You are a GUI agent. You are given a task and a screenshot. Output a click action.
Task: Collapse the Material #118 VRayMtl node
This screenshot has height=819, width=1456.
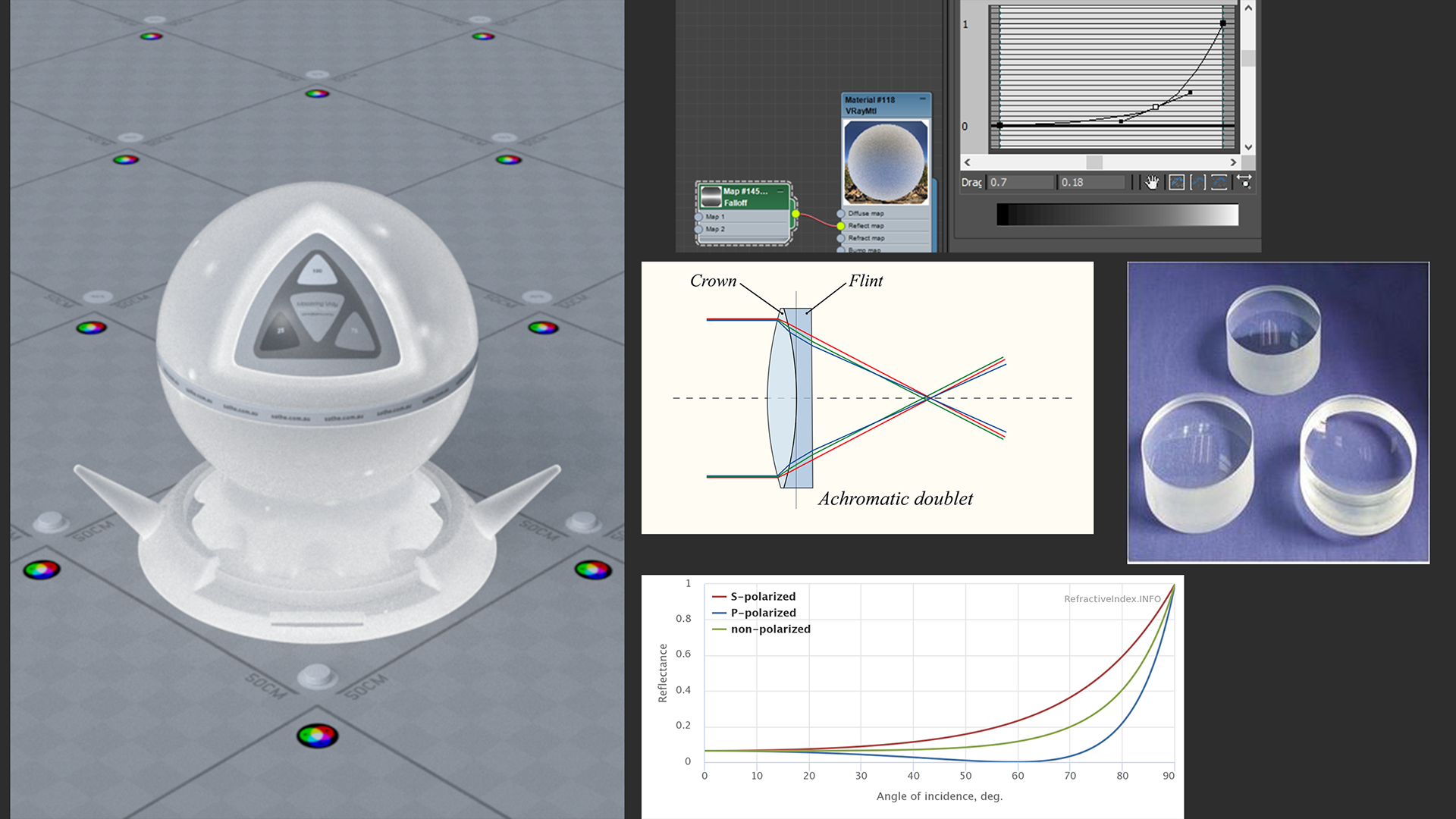pyautogui.click(x=923, y=99)
